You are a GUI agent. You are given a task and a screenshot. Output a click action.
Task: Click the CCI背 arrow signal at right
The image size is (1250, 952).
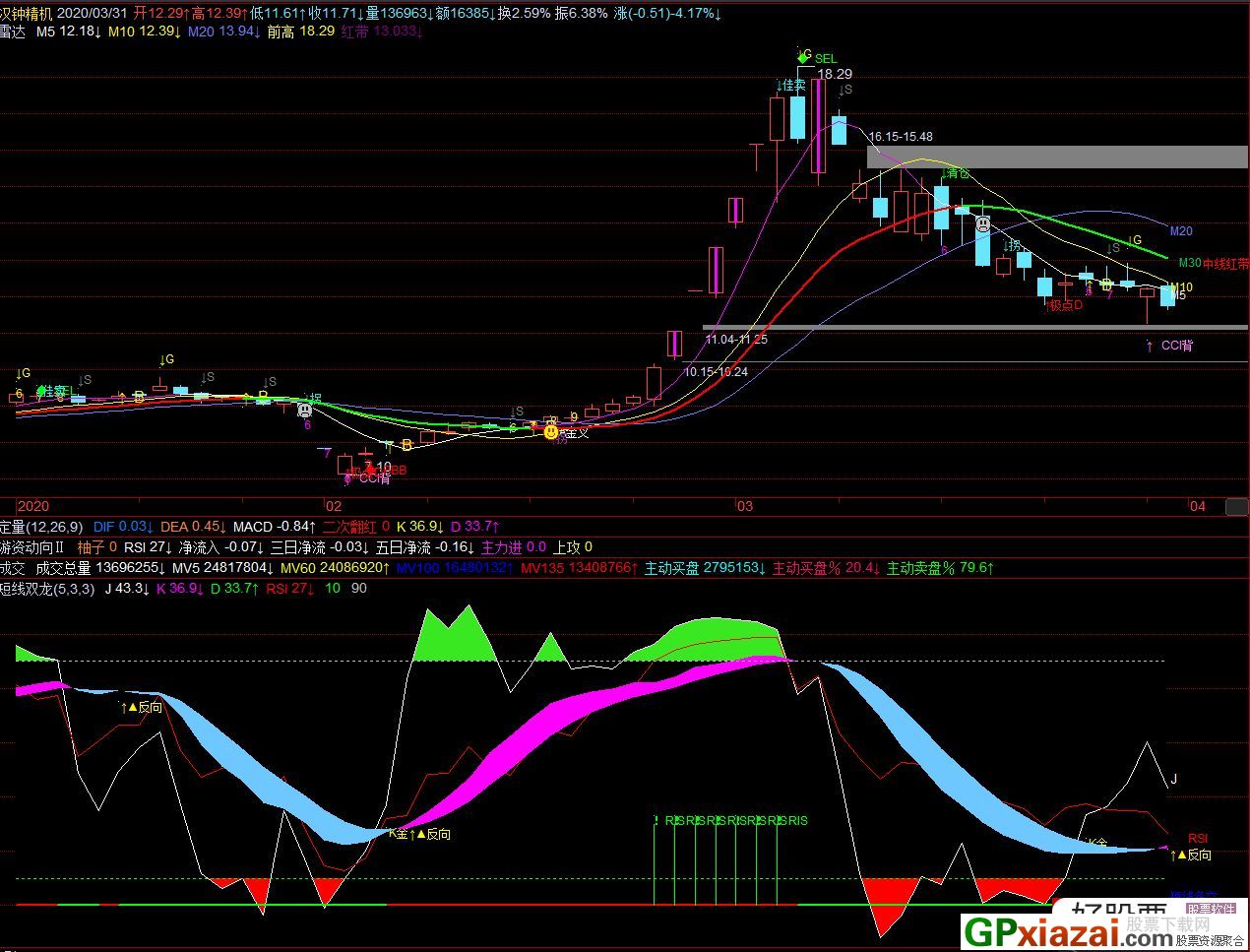coord(1169,346)
